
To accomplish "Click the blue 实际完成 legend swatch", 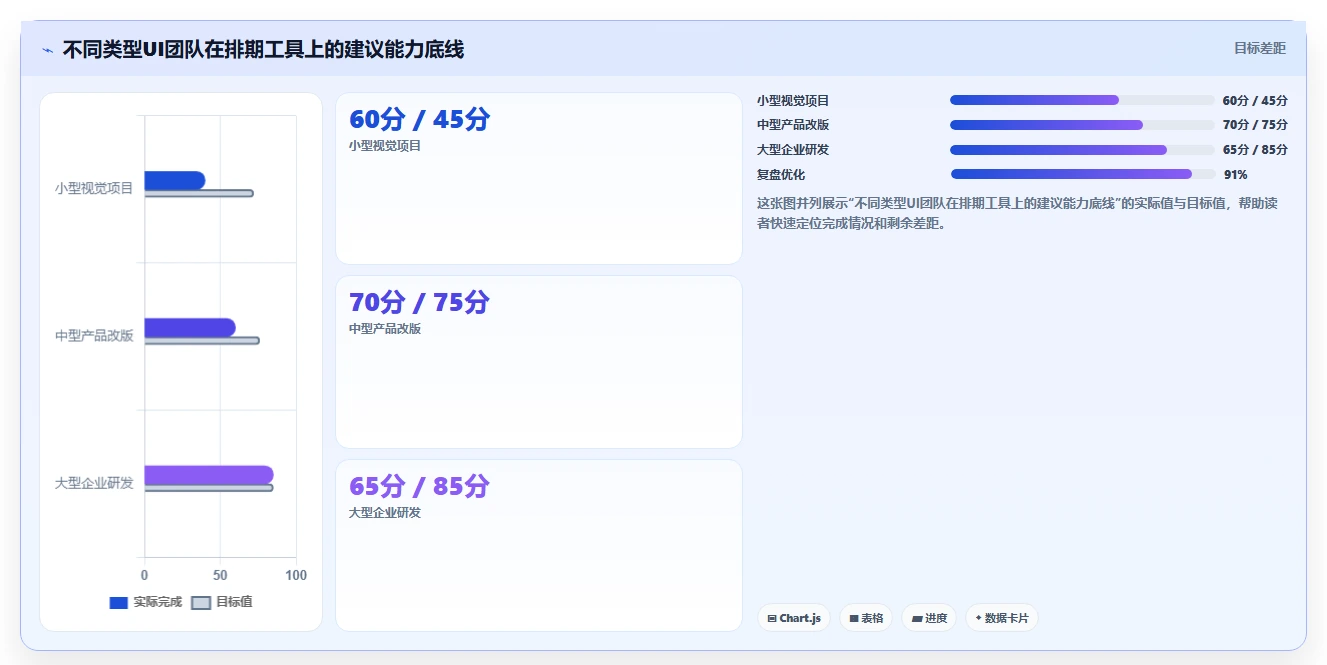I will pos(118,603).
